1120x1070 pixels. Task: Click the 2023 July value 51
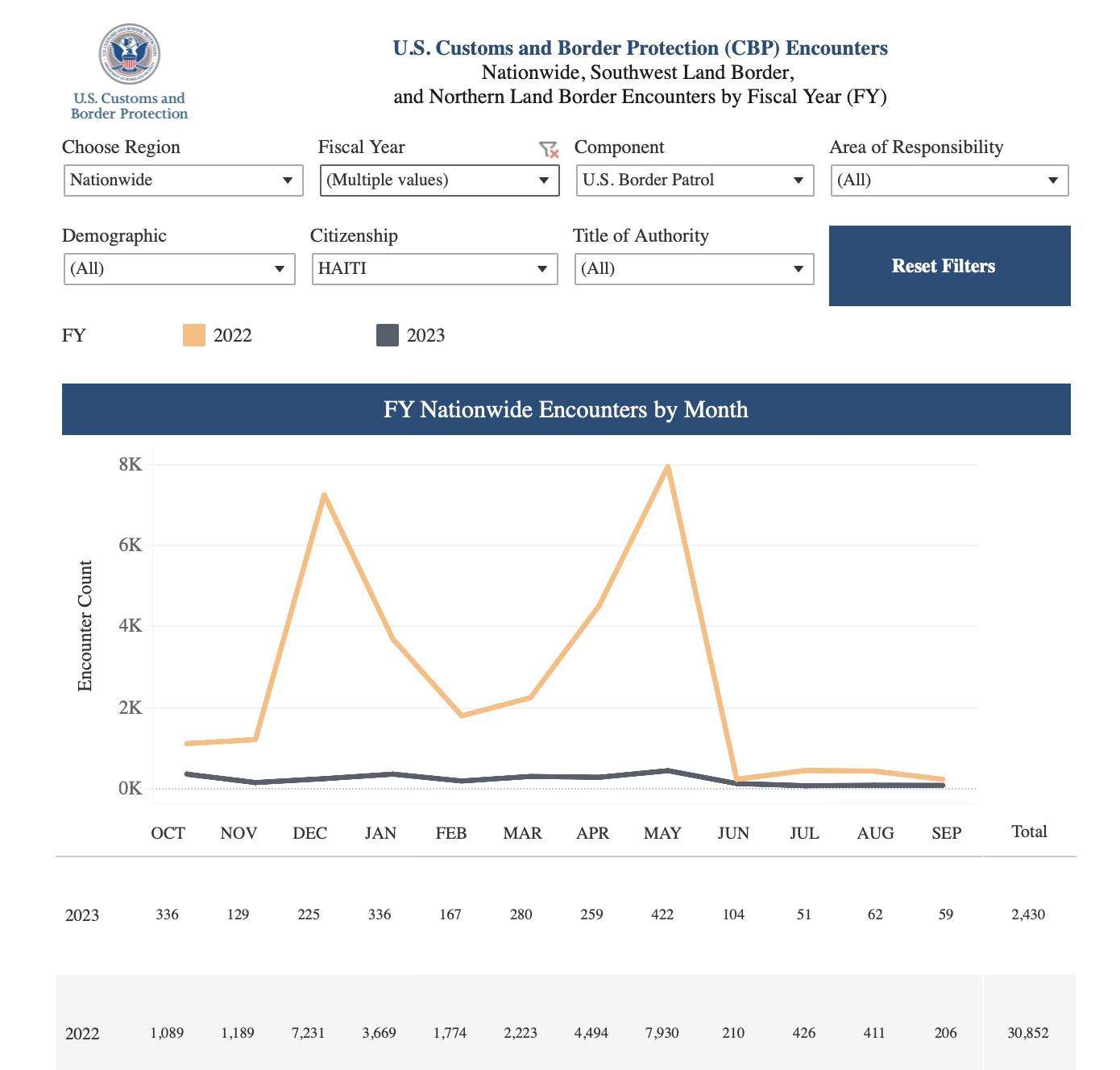(804, 914)
